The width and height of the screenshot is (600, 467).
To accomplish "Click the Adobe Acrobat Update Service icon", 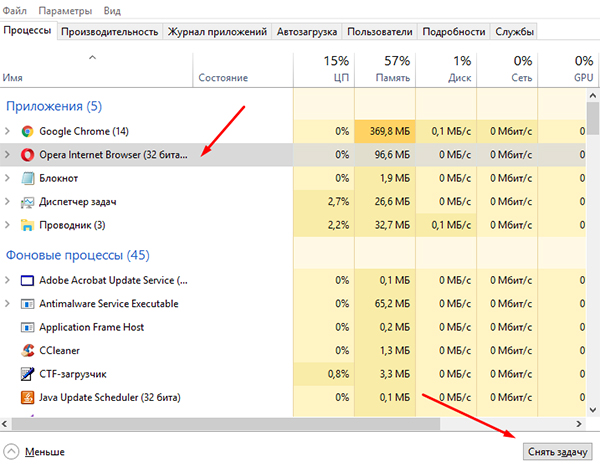I will tap(27, 281).
